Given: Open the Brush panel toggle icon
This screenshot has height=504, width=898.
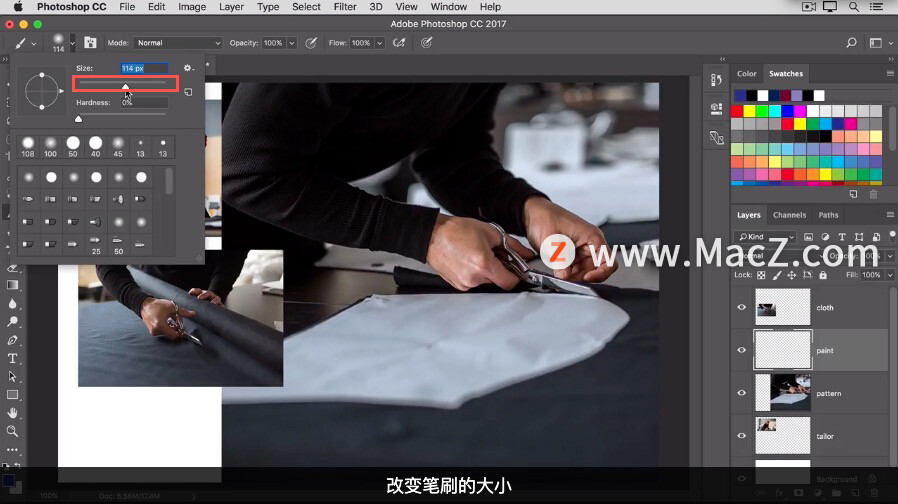Looking at the screenshot, I should (90, 42).
